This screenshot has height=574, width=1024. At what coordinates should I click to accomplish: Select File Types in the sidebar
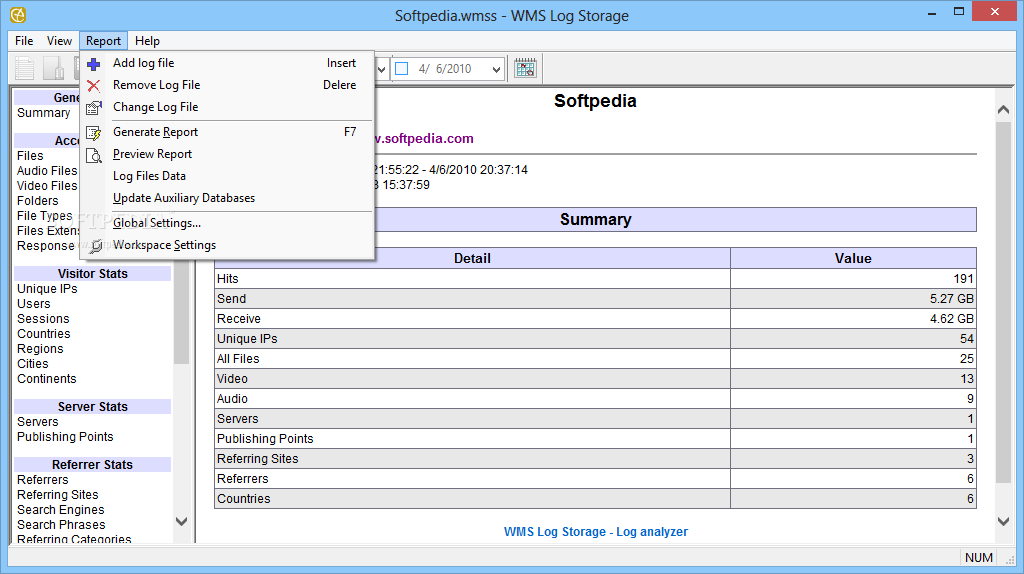(44, 215)
